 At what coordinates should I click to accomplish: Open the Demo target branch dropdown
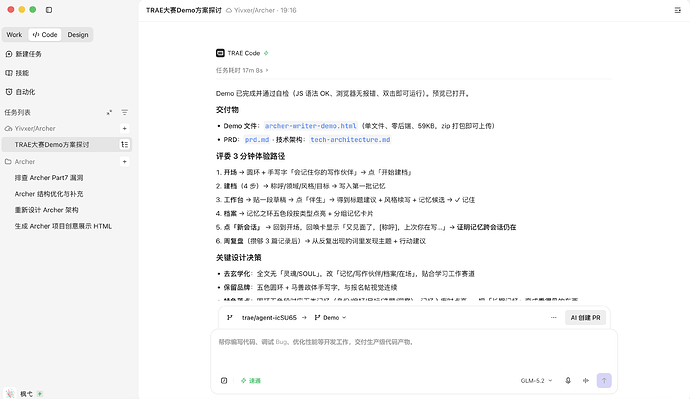[x=330, y=318]
